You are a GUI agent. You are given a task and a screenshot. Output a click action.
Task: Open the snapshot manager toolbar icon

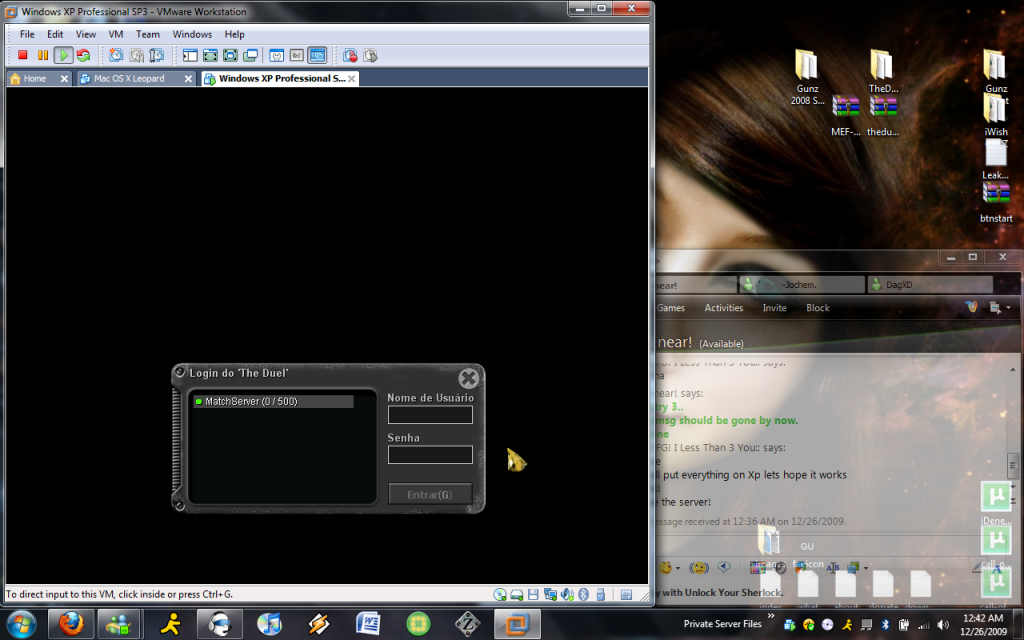[x=156, y=55]
